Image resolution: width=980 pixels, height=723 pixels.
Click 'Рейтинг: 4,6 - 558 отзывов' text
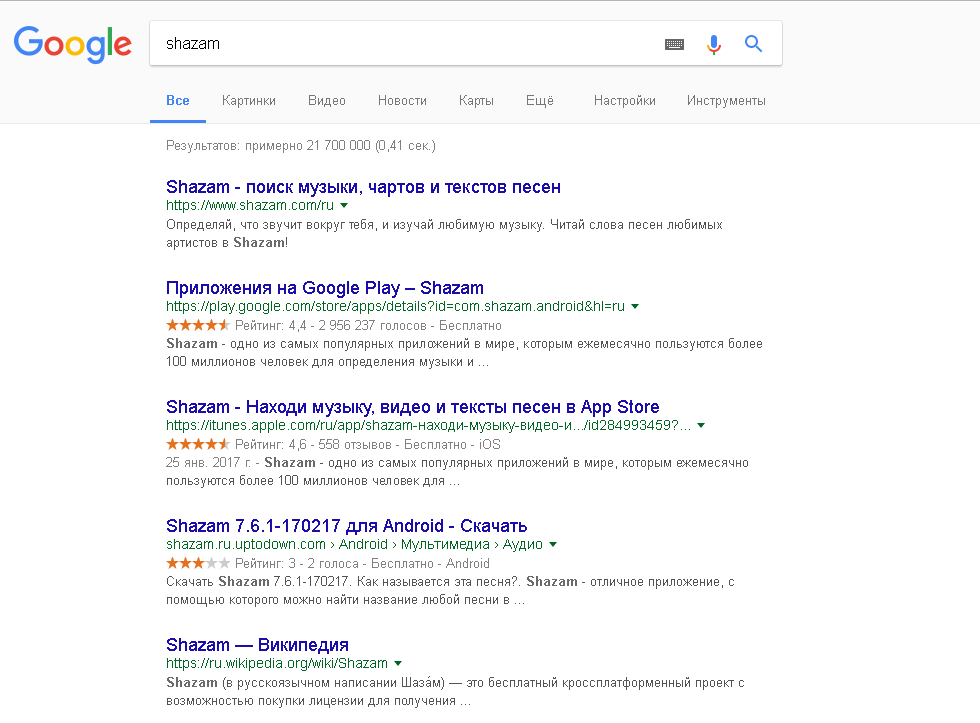click(368, 444)
